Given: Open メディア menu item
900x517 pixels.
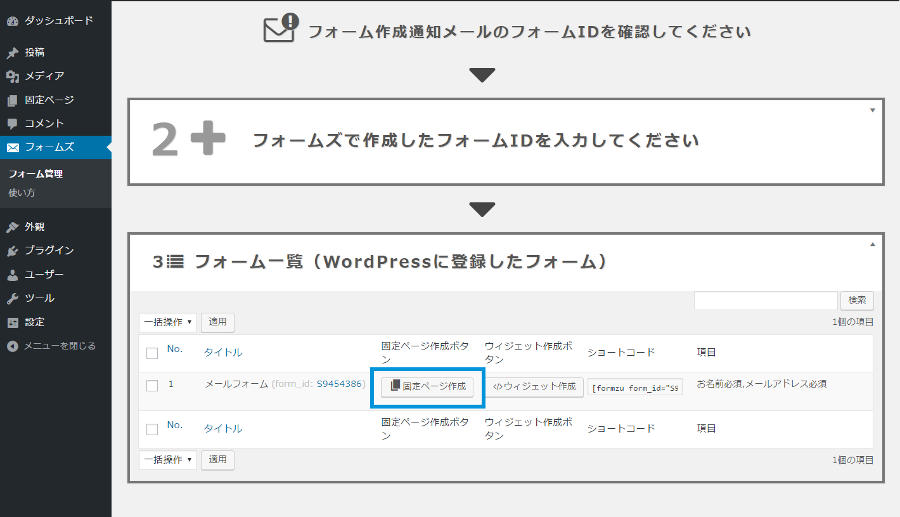Looking at the screenshot, I should [44, 76].
